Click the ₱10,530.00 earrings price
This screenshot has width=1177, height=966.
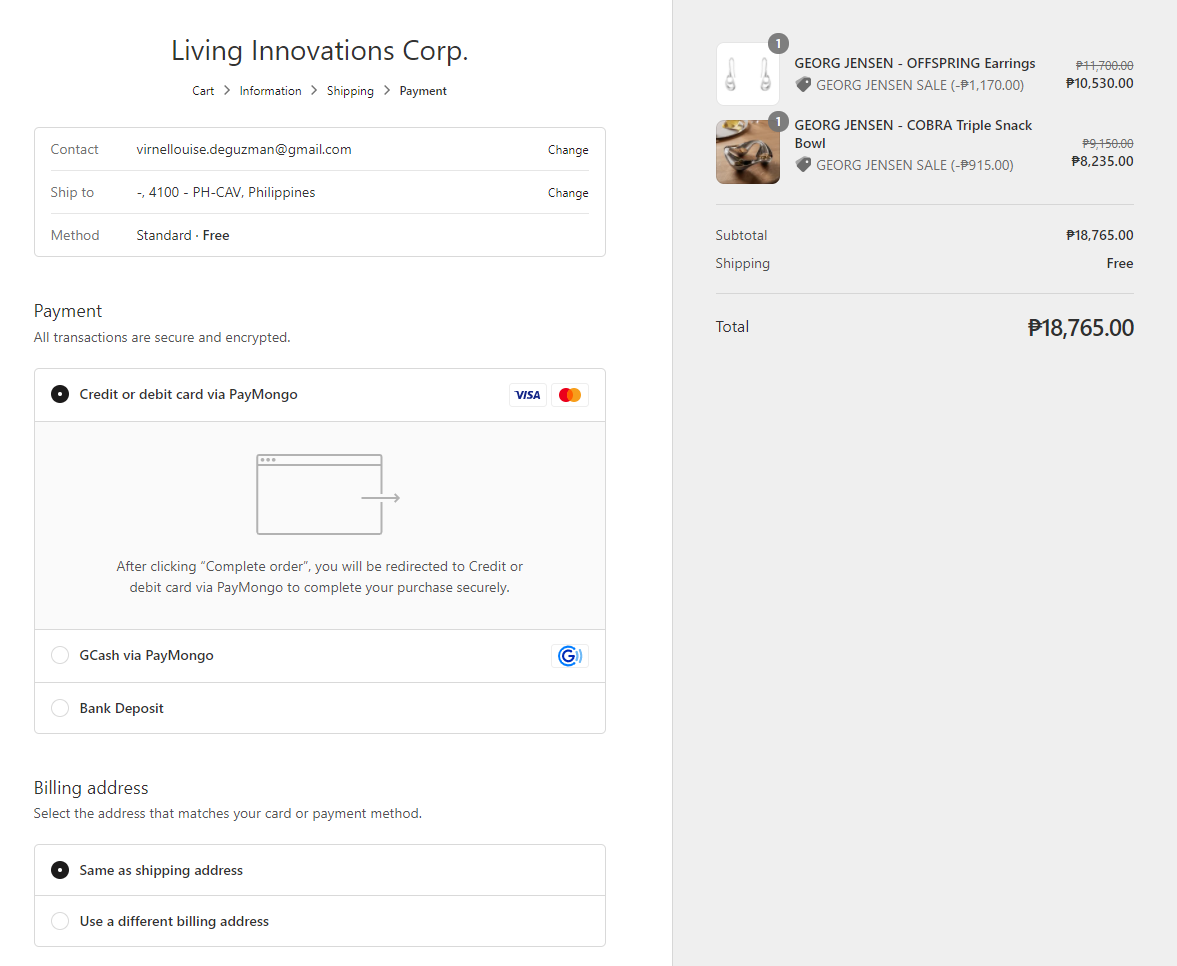click(1100, 83)
